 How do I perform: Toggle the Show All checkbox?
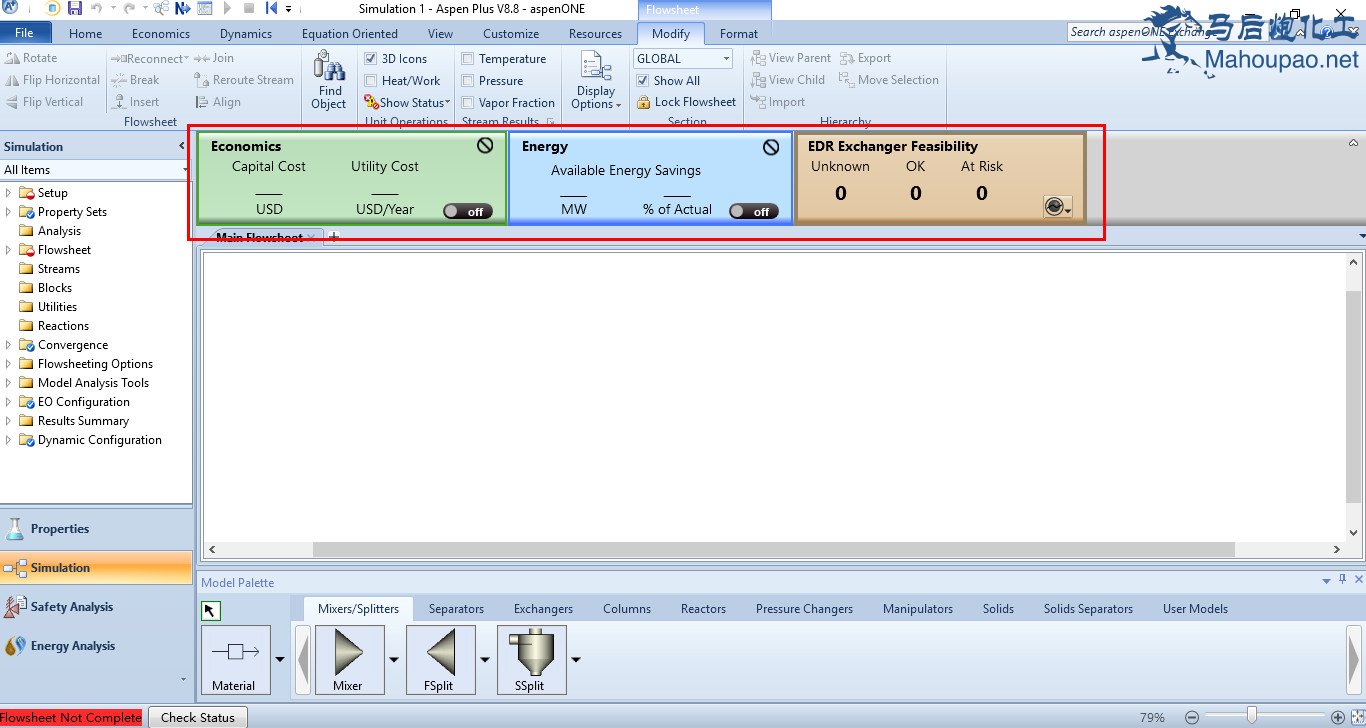[643, 81]
